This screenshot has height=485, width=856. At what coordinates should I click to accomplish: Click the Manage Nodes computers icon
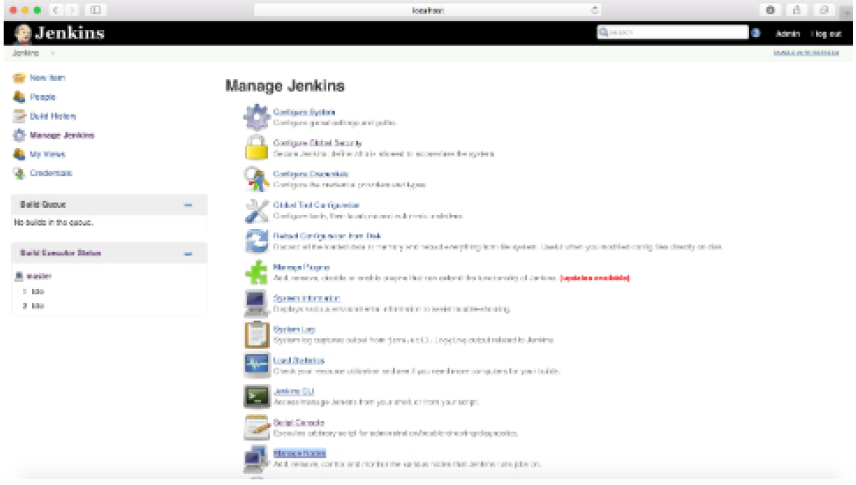pos(256,459)
